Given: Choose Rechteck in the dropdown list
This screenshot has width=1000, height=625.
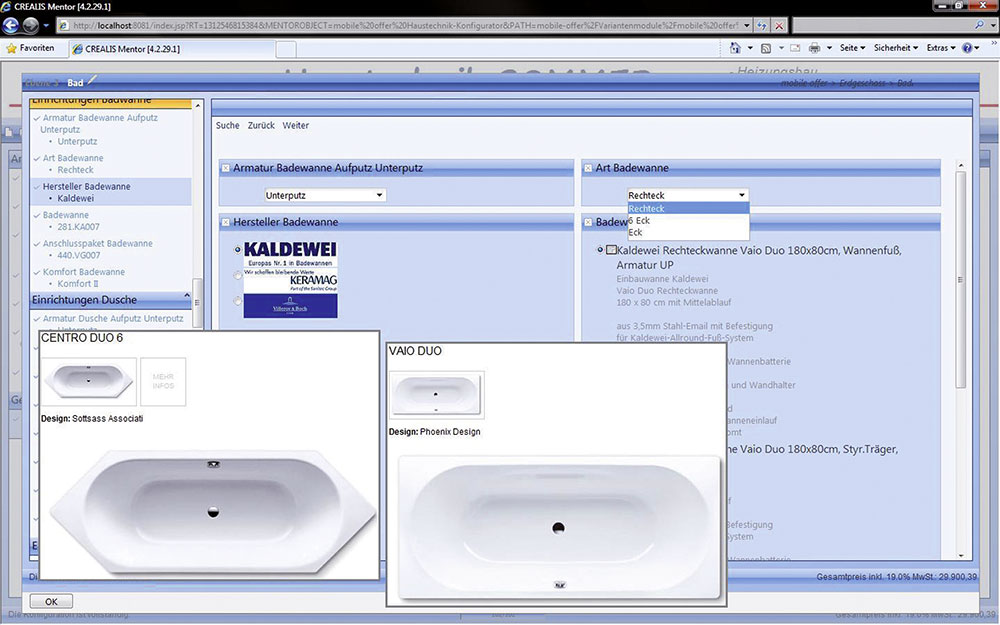Looking at the screenshot, I should 688,209.
